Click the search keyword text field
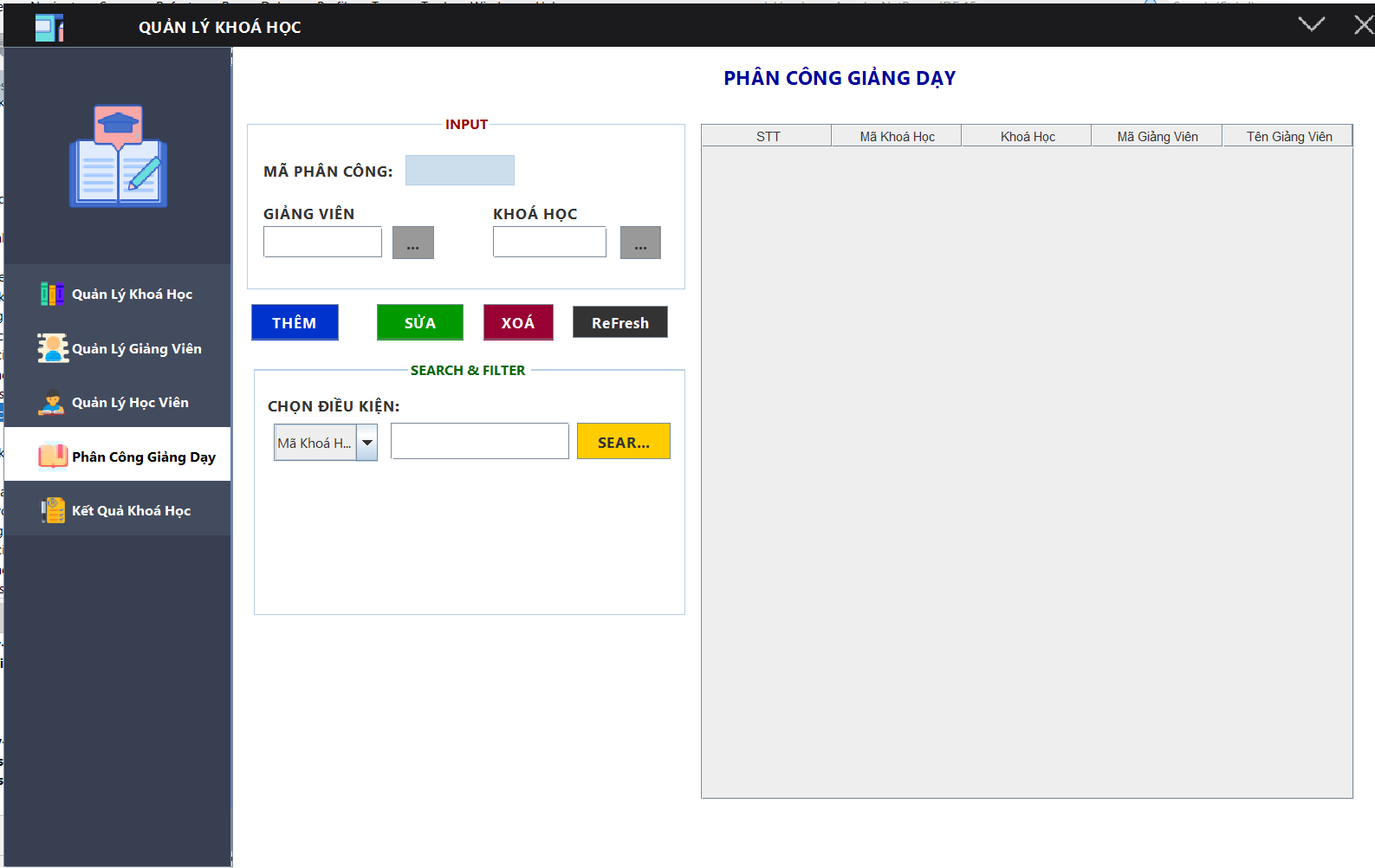This screenshot has height=868, width=1375. pos(479,442)
